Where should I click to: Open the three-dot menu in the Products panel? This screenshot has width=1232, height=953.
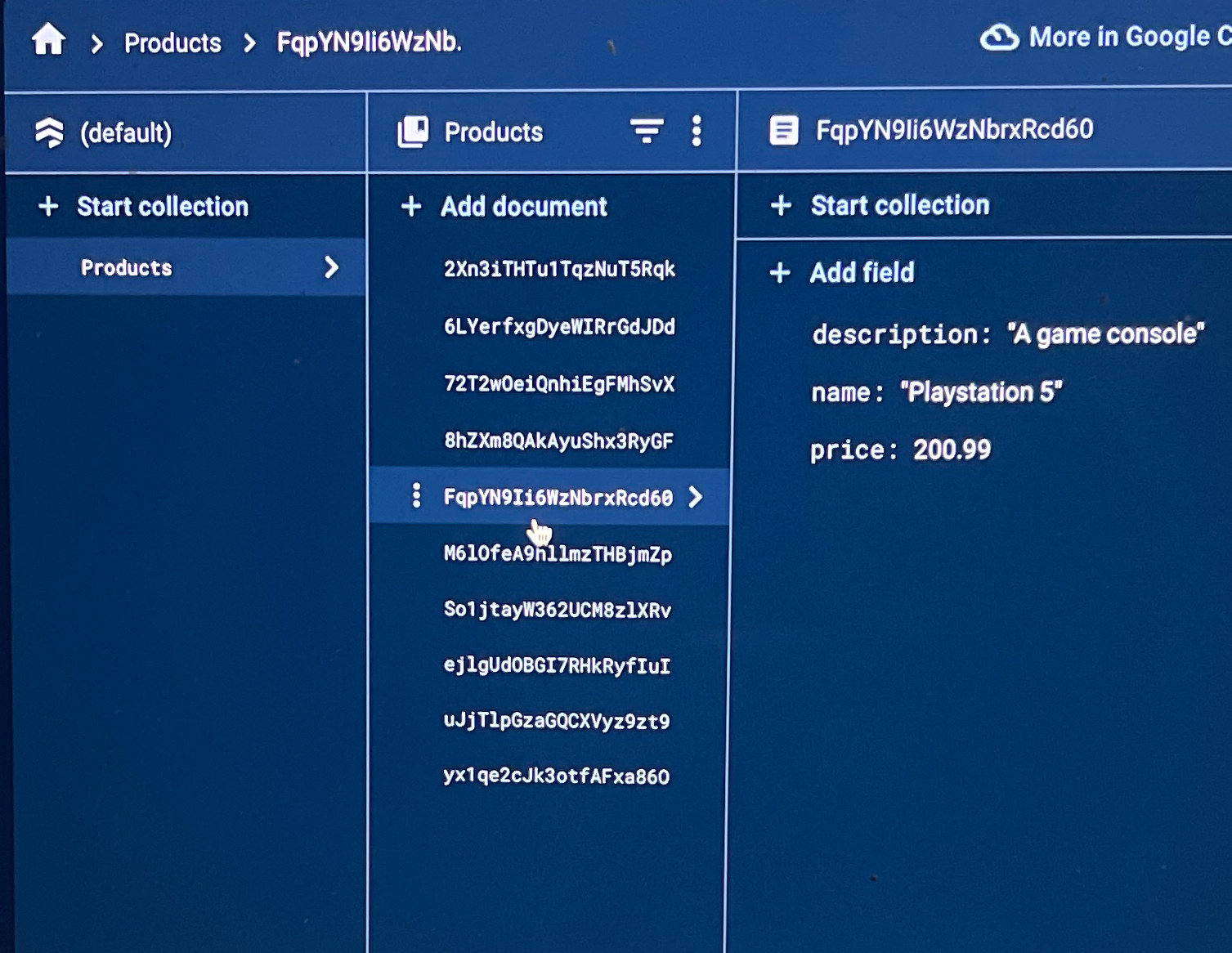click(x=697, y=131)
